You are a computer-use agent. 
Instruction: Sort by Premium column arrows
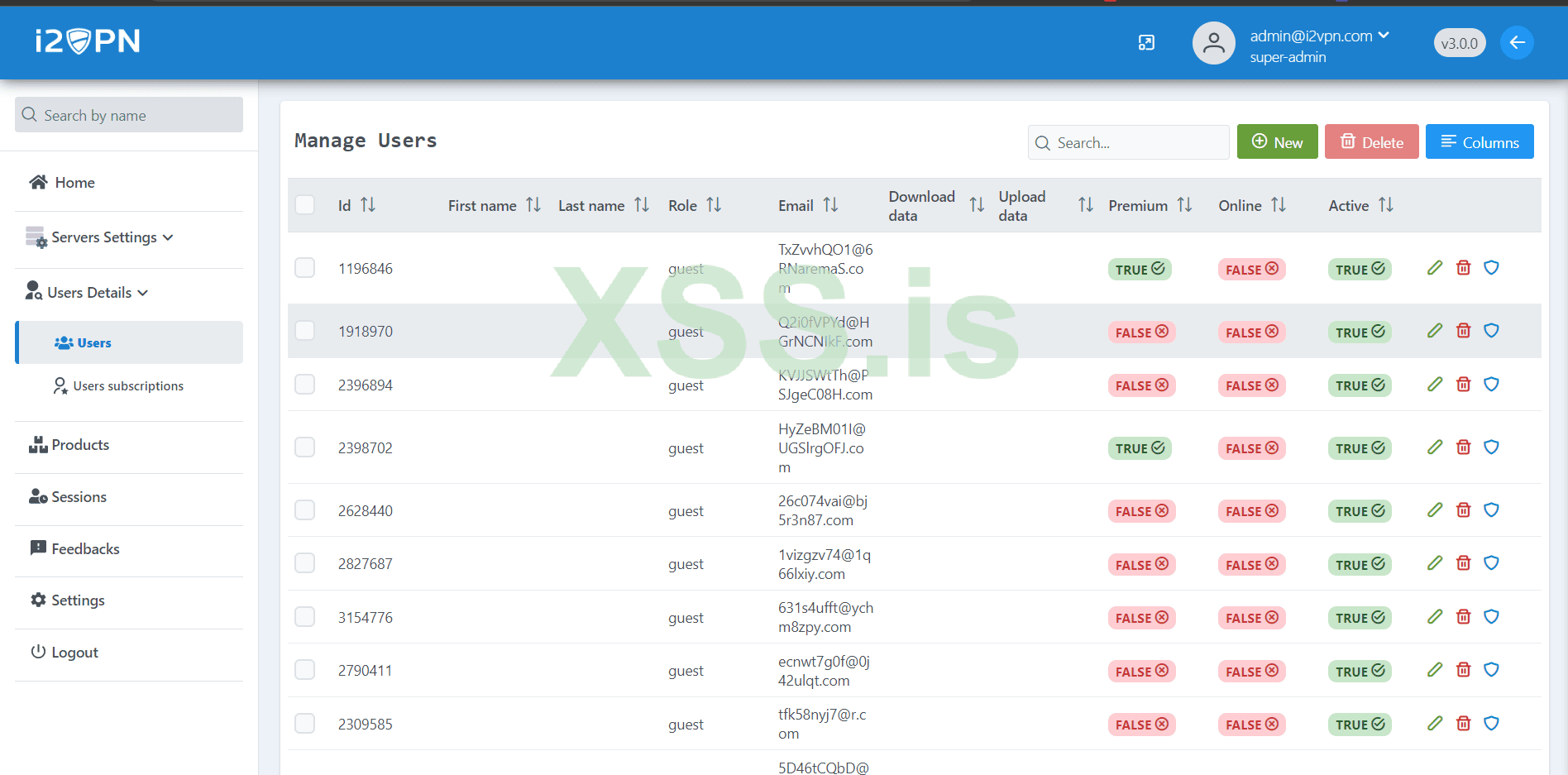[1184, 205]
